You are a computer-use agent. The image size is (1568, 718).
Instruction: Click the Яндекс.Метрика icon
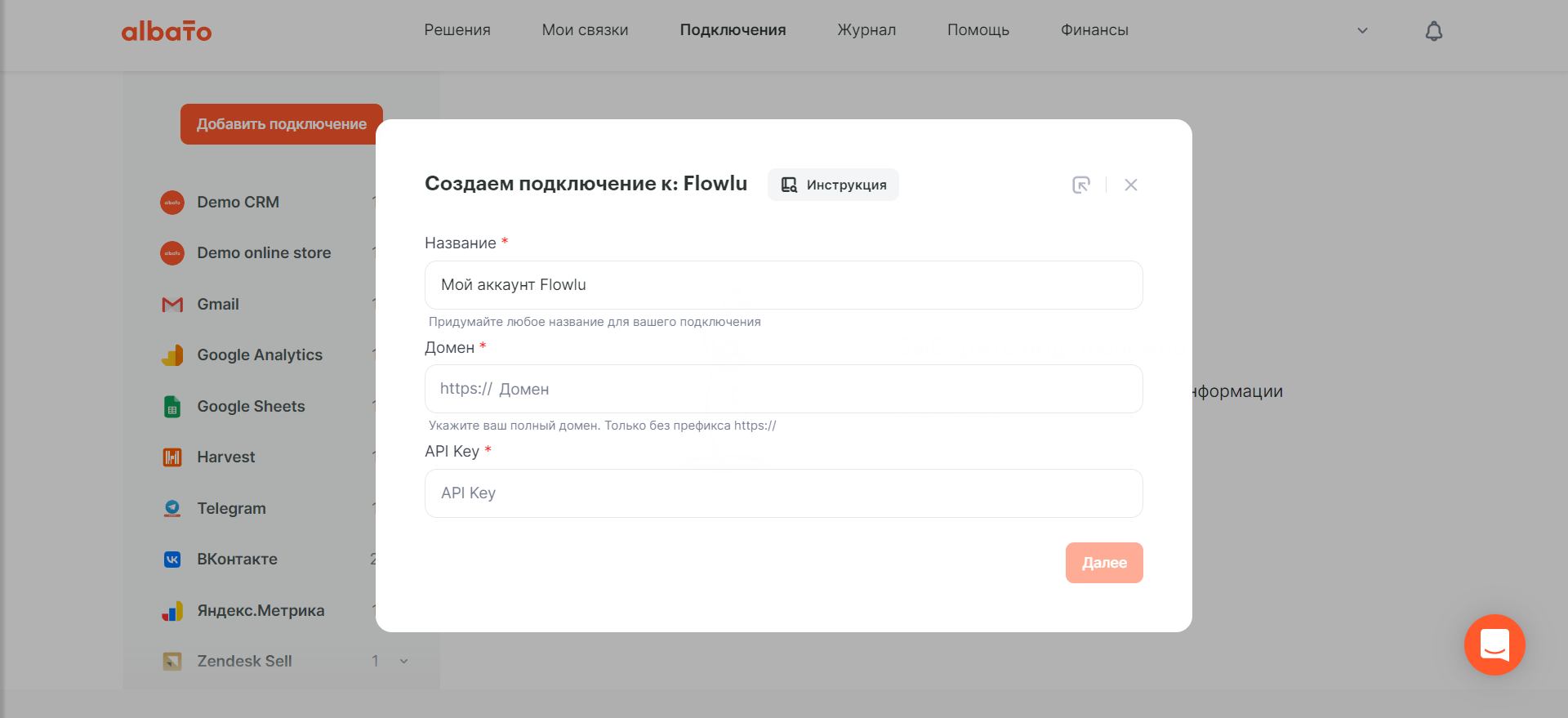coord(172,611)
